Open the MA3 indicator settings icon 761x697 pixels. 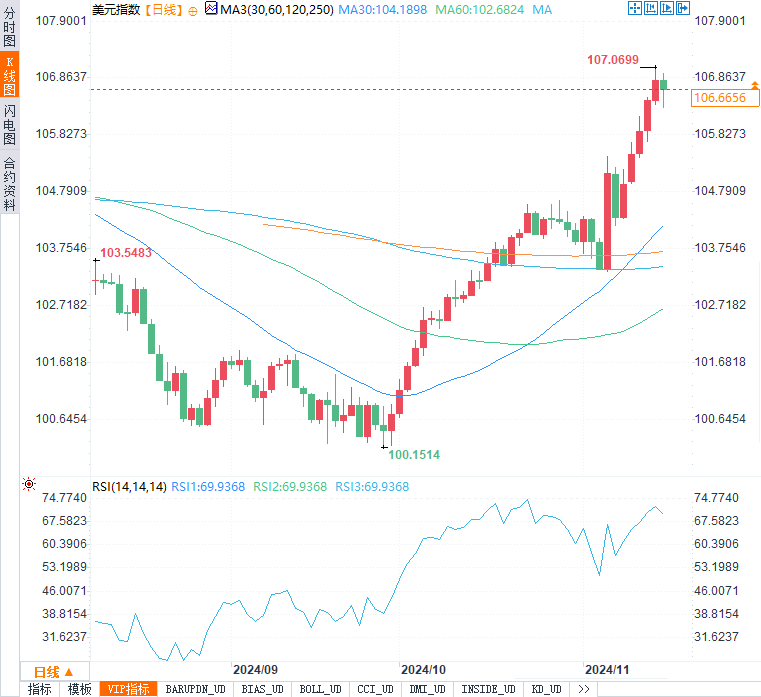pyautogui.click(x=211, y=8)
